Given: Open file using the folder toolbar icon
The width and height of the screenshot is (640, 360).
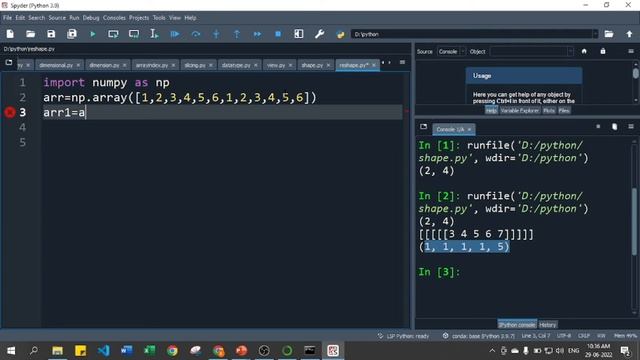Looking at the screenshot, I should coord(31,34).
